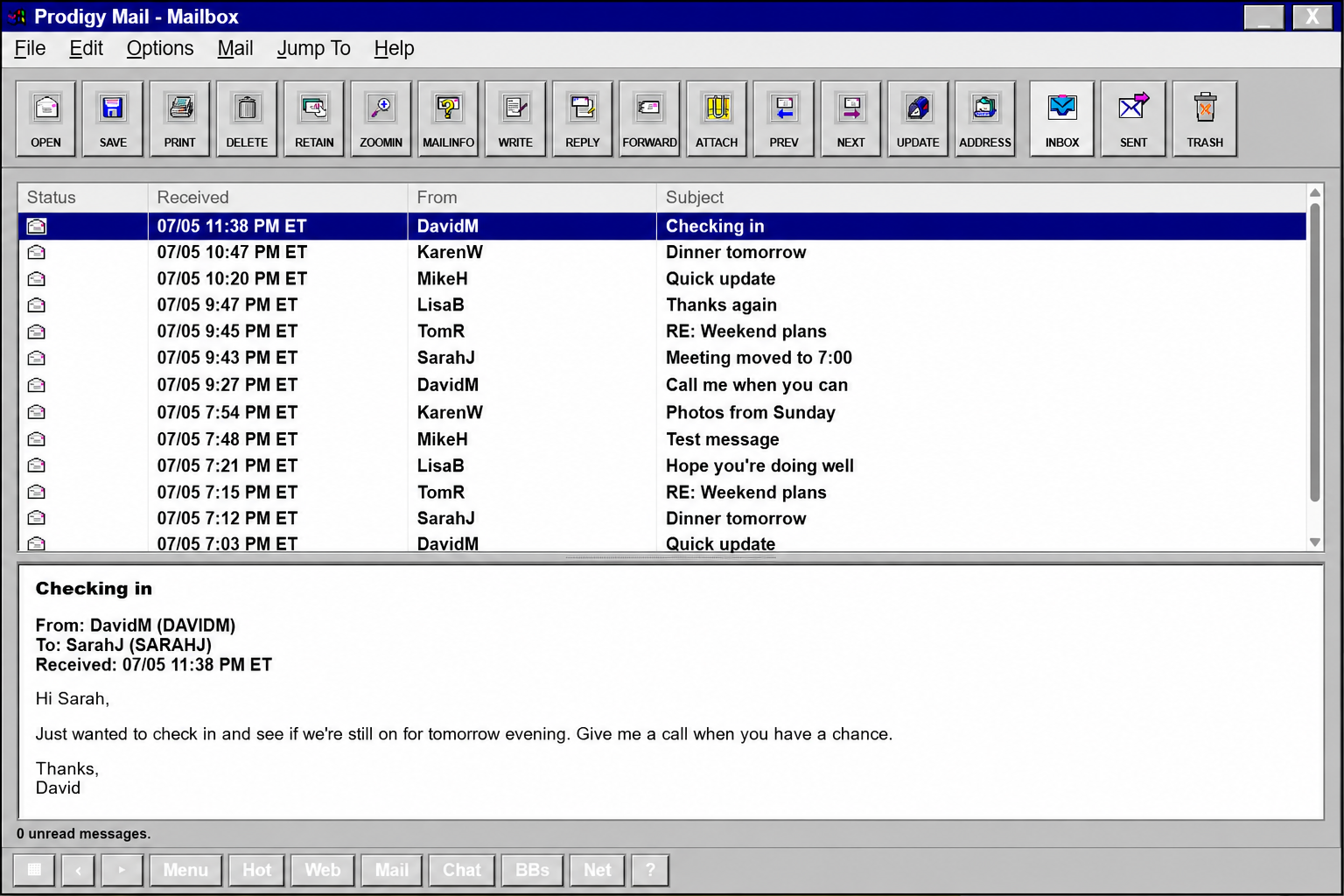Go to next message with NEXT
The image size is (1344, 896).
point(850,119)
